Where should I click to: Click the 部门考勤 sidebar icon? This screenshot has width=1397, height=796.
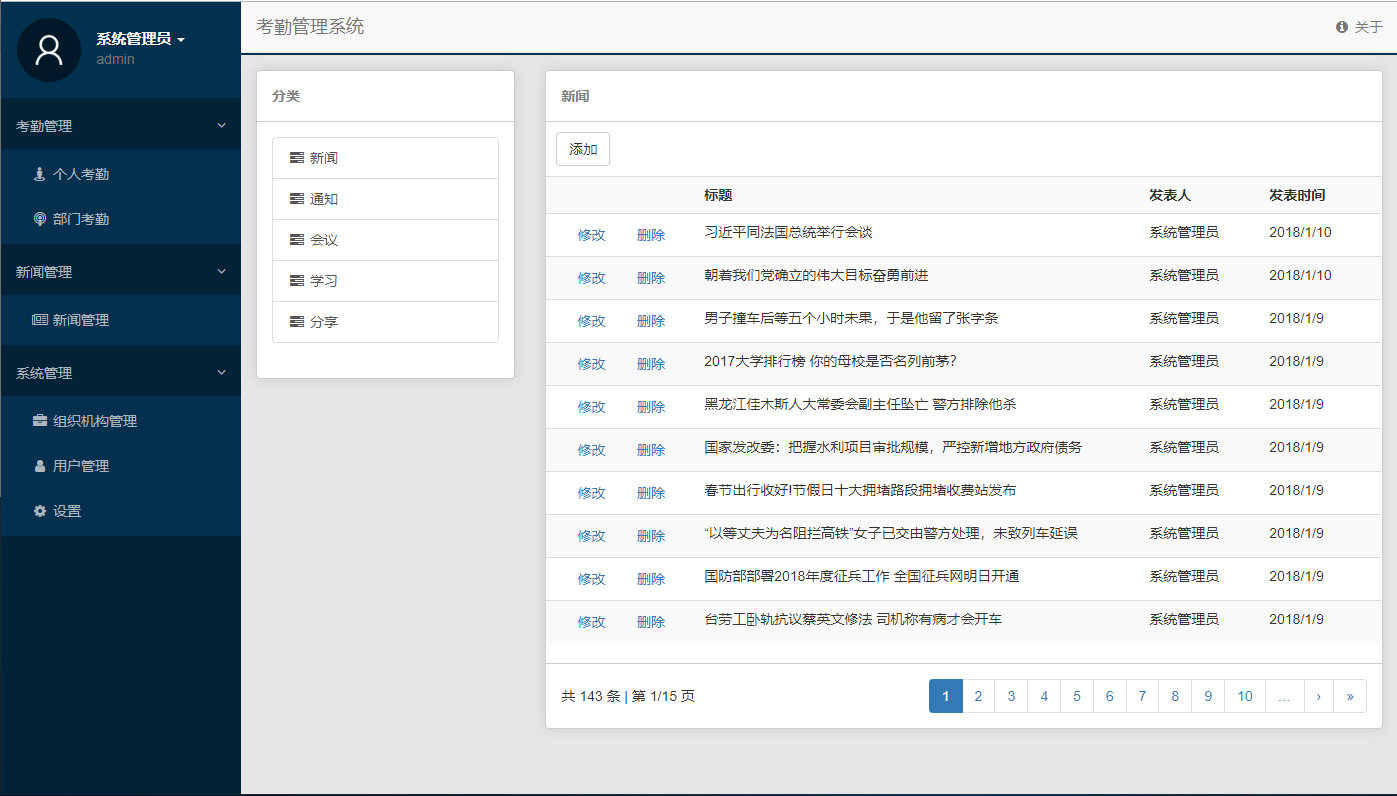[40, 219]
